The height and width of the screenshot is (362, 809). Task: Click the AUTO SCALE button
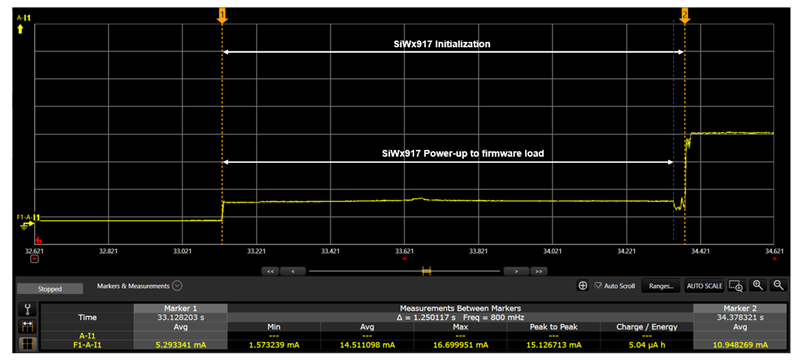(704, 286)
